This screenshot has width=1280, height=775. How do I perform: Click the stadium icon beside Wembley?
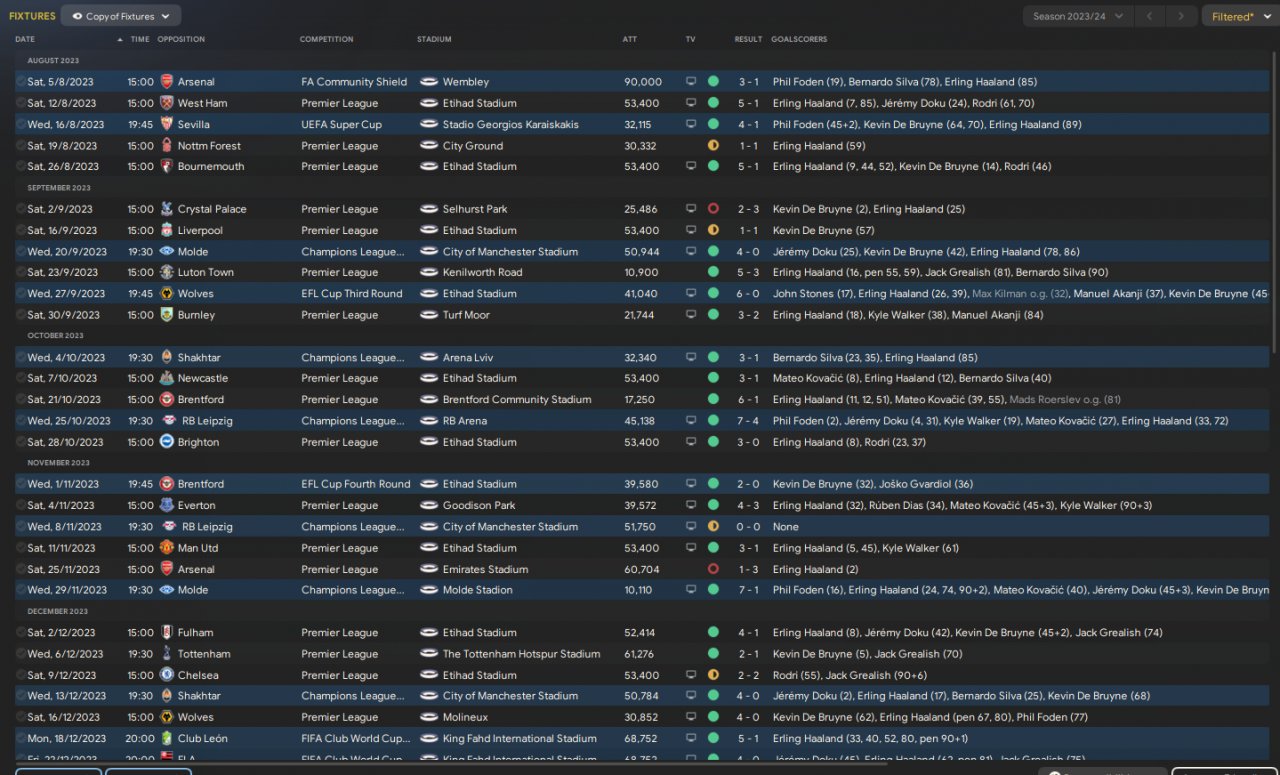(x=429, y=82)
